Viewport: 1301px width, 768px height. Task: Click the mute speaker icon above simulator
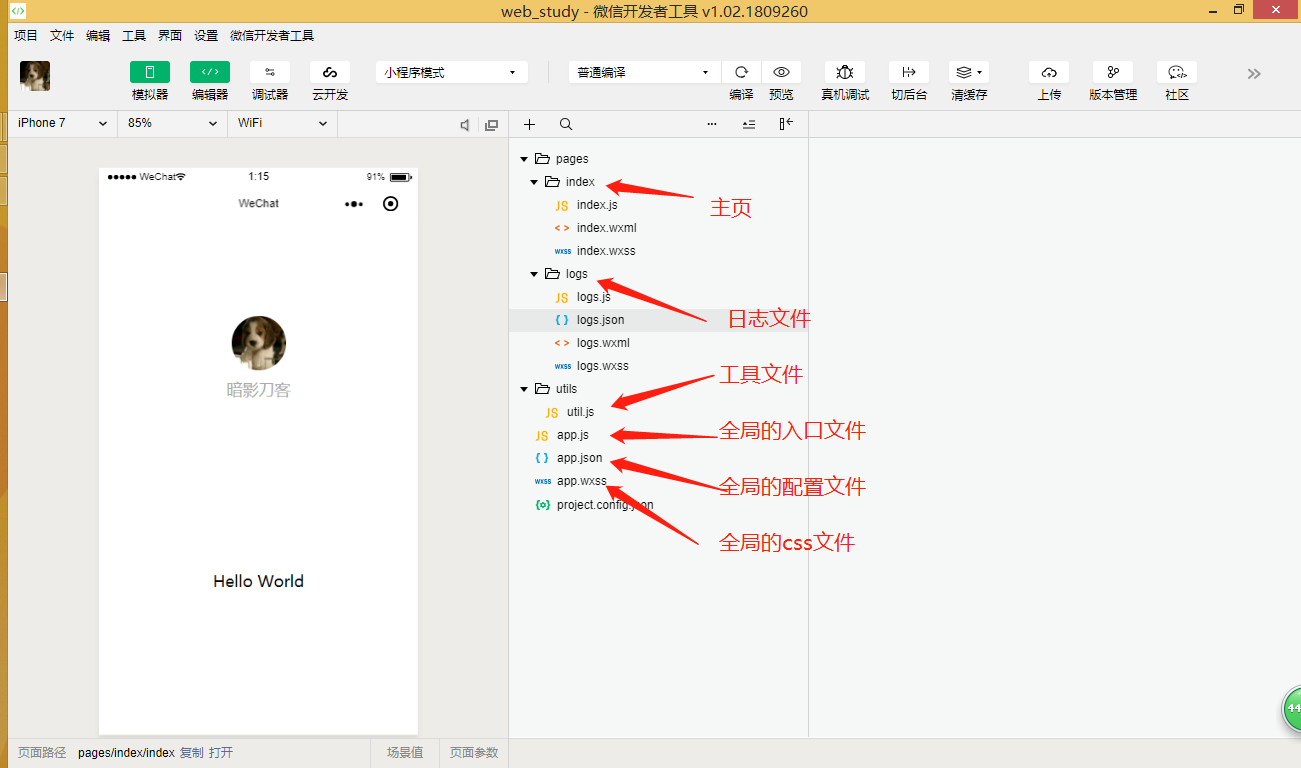[464, 124]
